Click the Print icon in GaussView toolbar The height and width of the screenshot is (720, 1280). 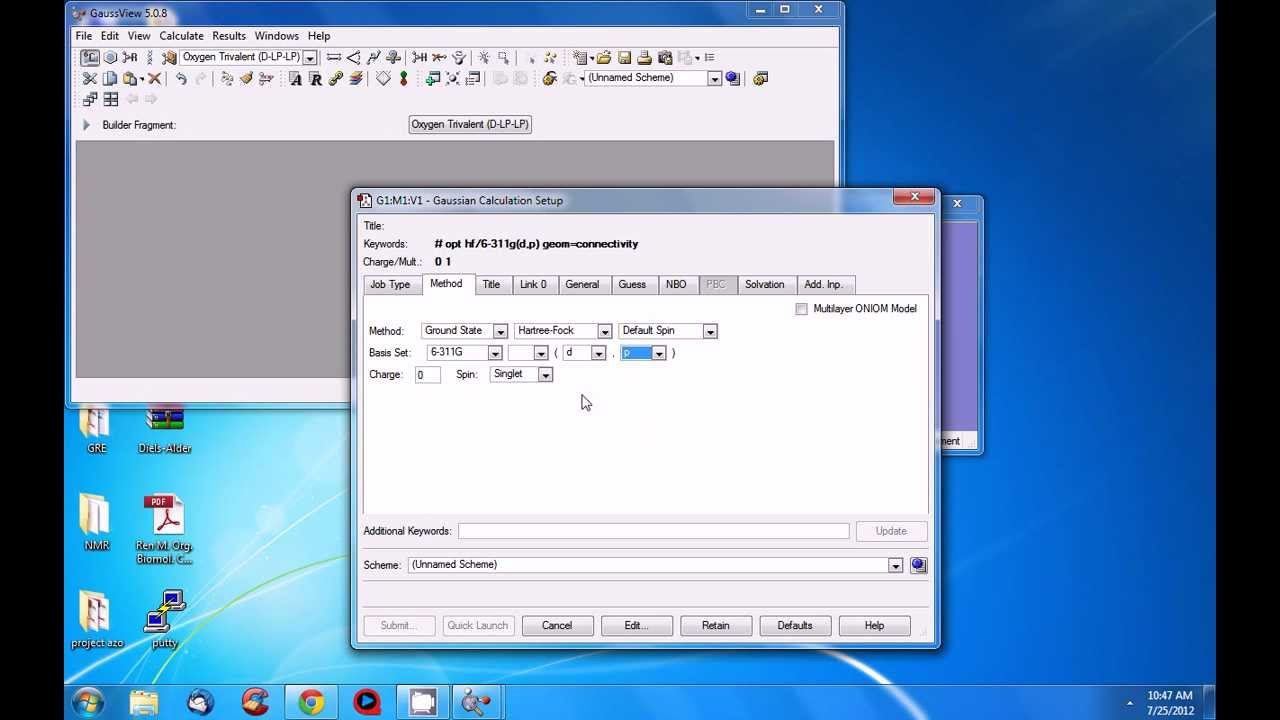644,57
